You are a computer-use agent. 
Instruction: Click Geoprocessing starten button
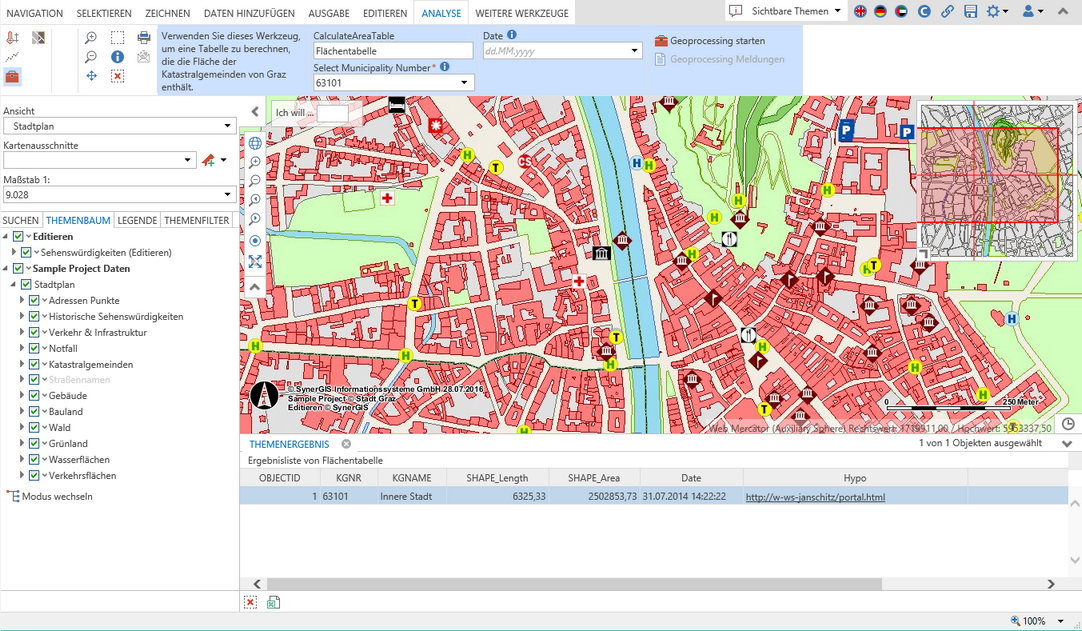710,41
